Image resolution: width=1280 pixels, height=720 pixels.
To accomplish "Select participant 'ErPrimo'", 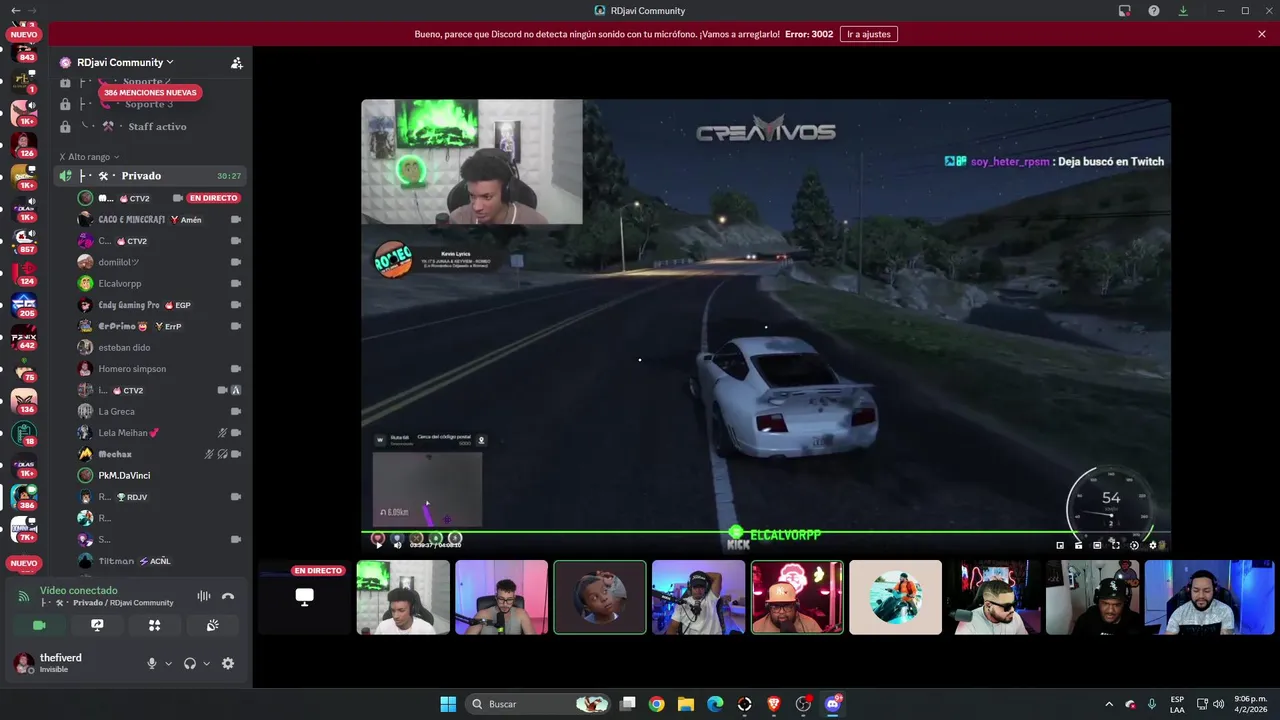I will pyautogui.click(x=160, y=326).
